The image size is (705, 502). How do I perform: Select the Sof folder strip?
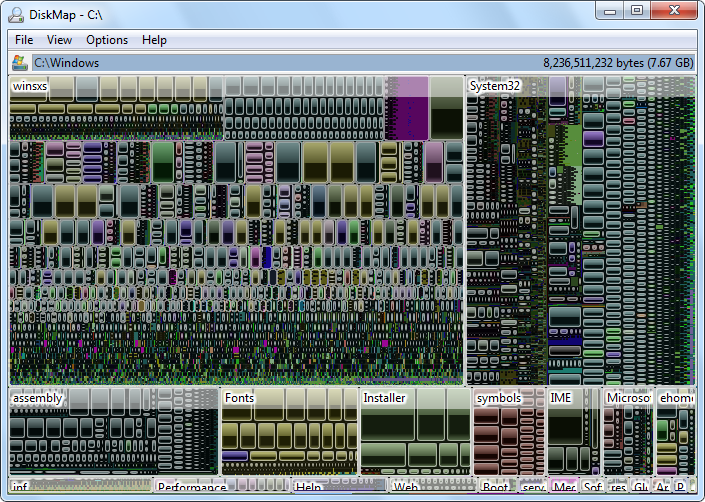pyautogui.click(x=593, y=484)
